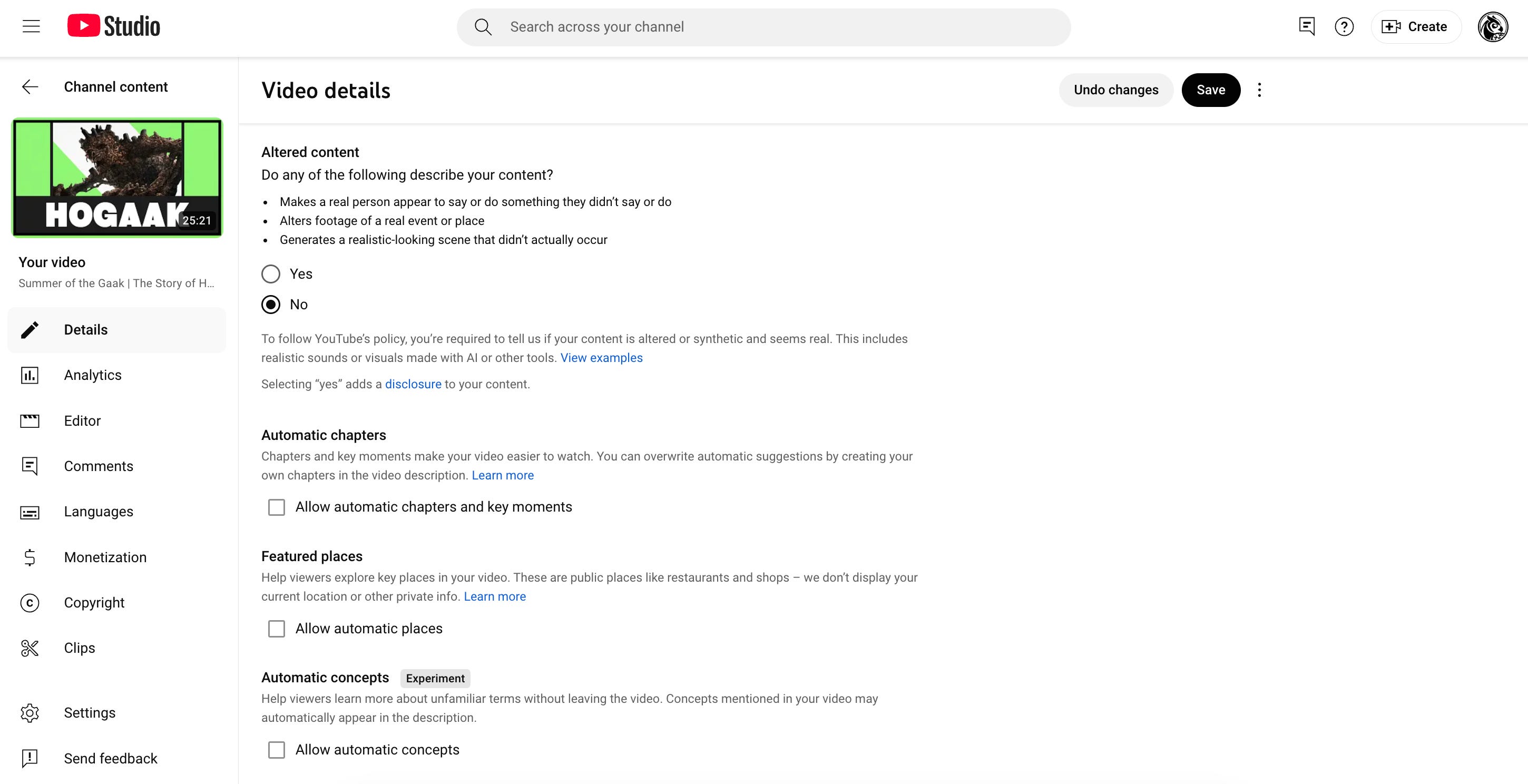Open the Settings menu item
The height and width of the screenshot is (784, 1528).
(x=117, y=713)
